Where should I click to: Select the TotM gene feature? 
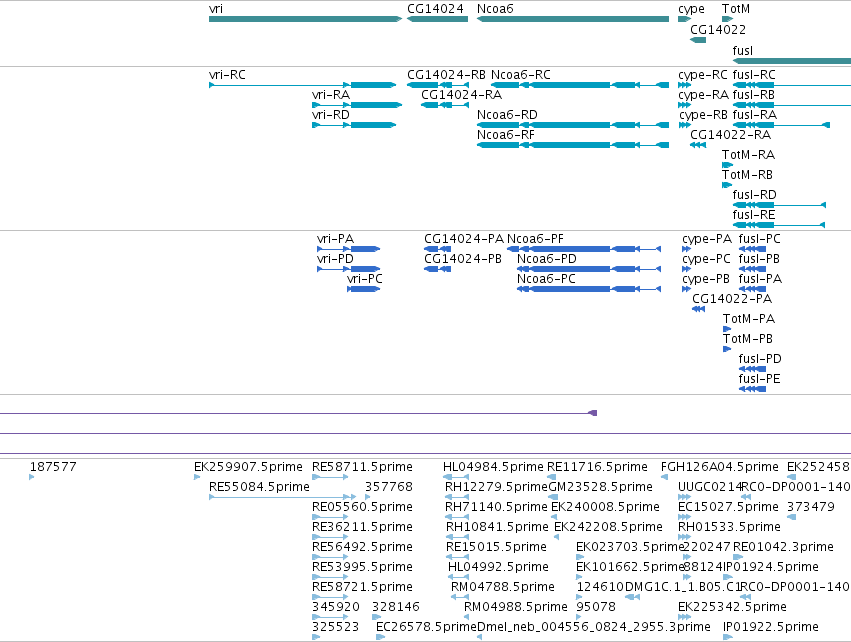(727, 19)
